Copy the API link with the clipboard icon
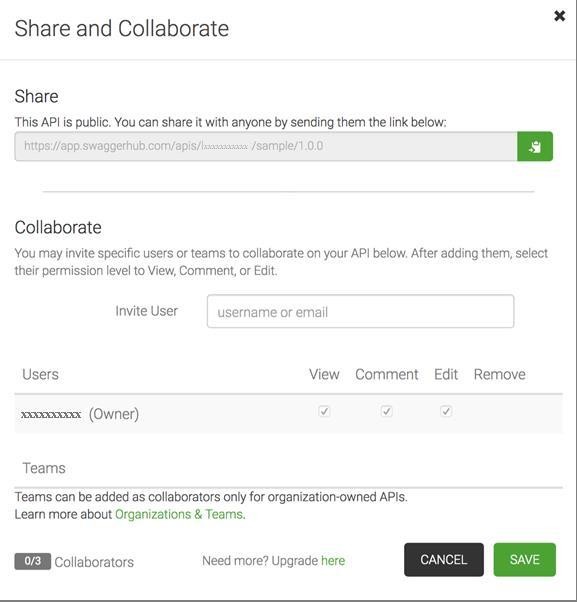 [x=535, y=146]
